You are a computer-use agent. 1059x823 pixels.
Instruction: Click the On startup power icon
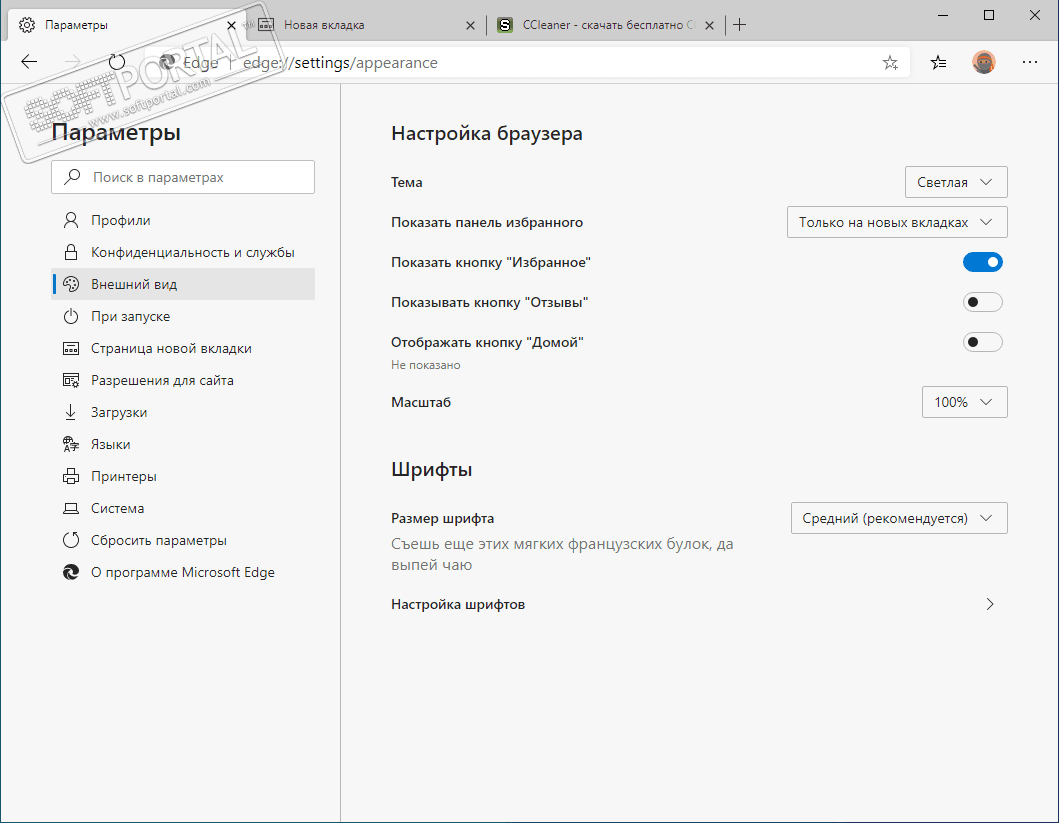coord(70,316)
